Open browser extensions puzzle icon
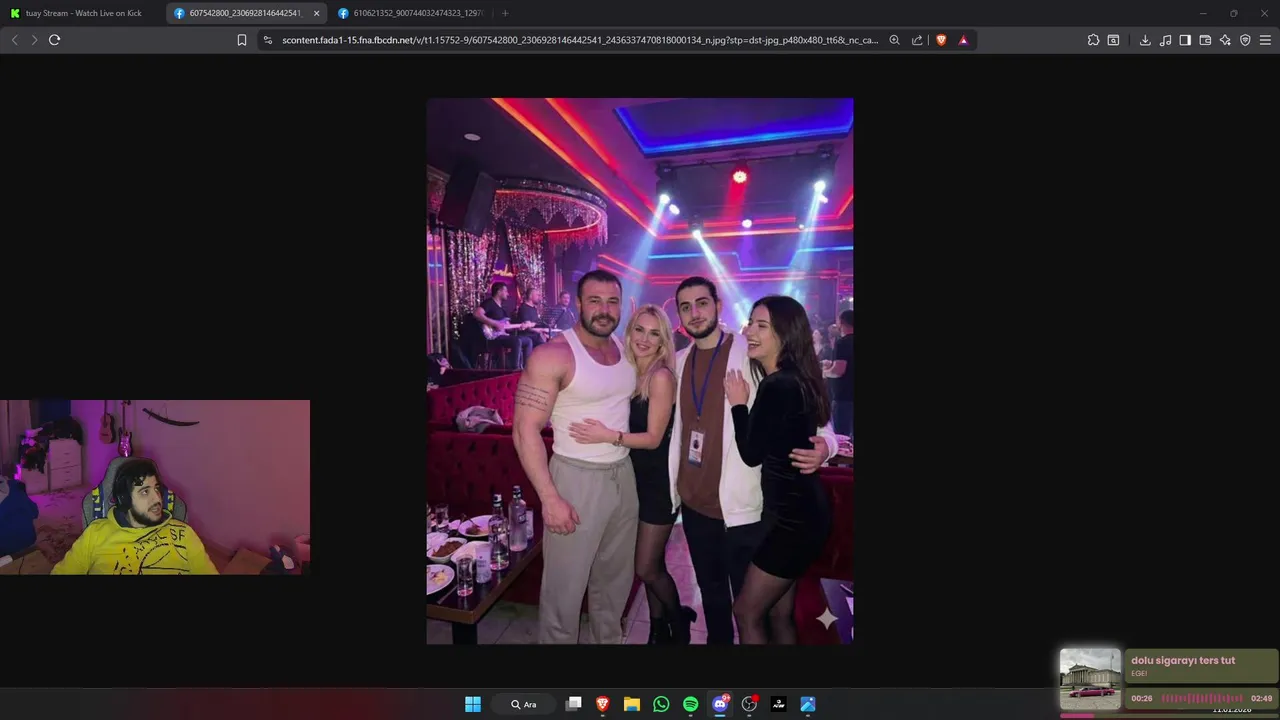The width and height of the screenshot is (1280, 720). point(1093,40)
